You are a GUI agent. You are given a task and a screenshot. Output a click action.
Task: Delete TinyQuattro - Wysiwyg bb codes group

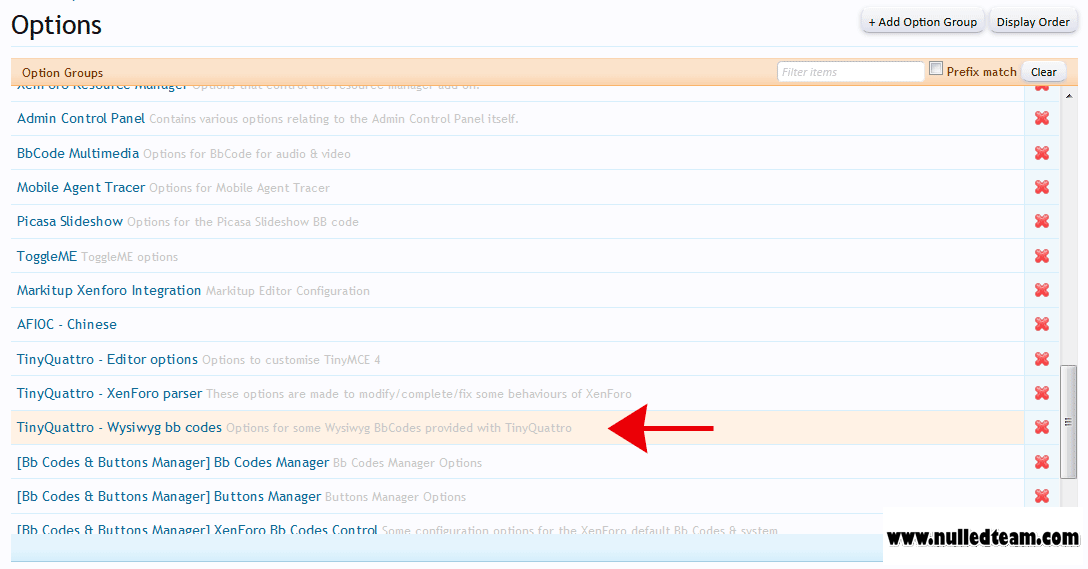[1042, 427]
